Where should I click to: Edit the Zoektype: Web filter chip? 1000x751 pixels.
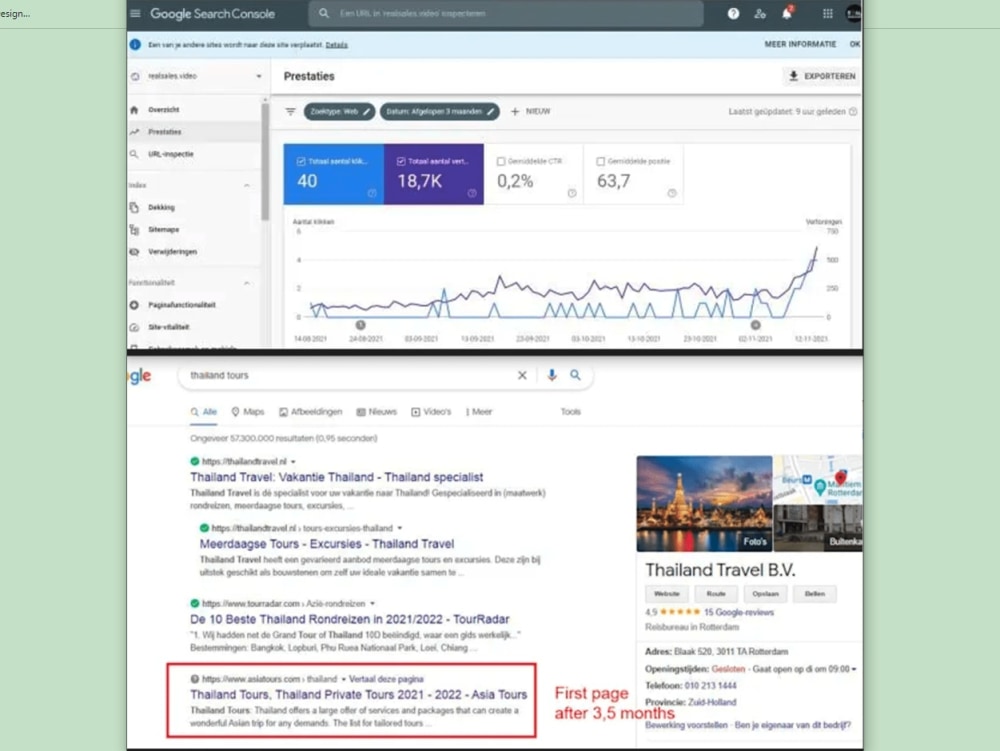339,112
